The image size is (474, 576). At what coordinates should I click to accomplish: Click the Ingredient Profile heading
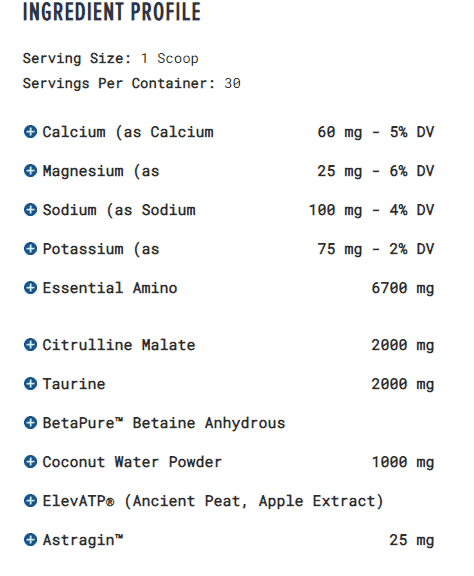pyautogui.click(x=112, y=11)
